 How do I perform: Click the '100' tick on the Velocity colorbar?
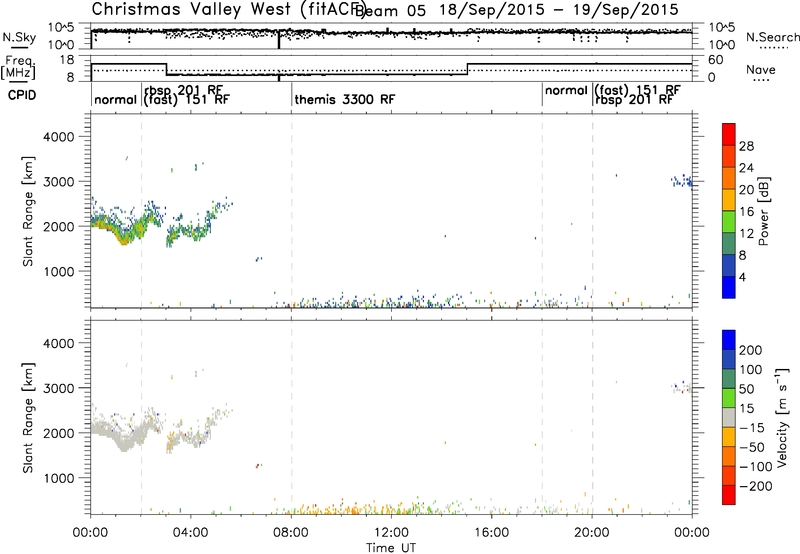pyautogui.click(x=751, y=369)
